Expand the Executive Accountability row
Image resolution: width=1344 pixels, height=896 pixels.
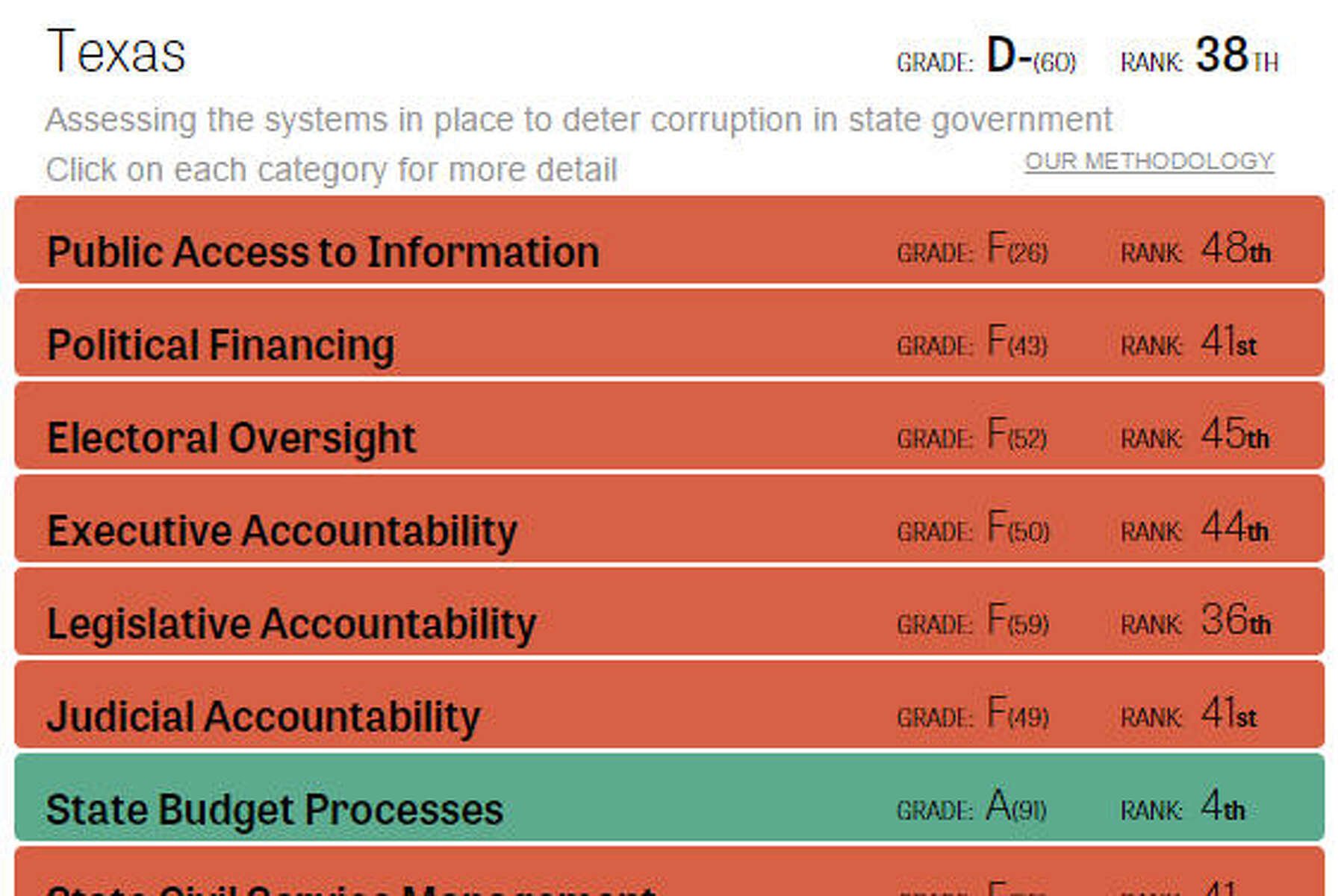point(281,530)
